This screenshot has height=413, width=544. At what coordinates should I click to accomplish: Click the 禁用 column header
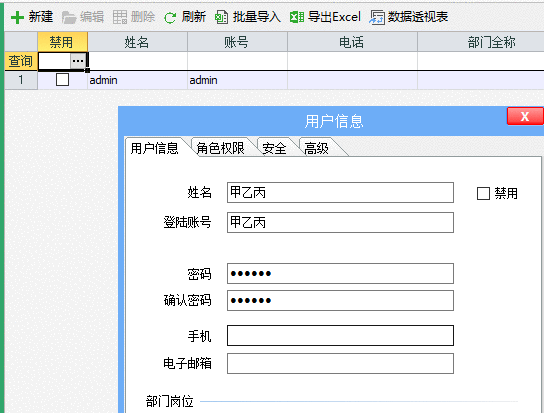(x=62, y=42)
